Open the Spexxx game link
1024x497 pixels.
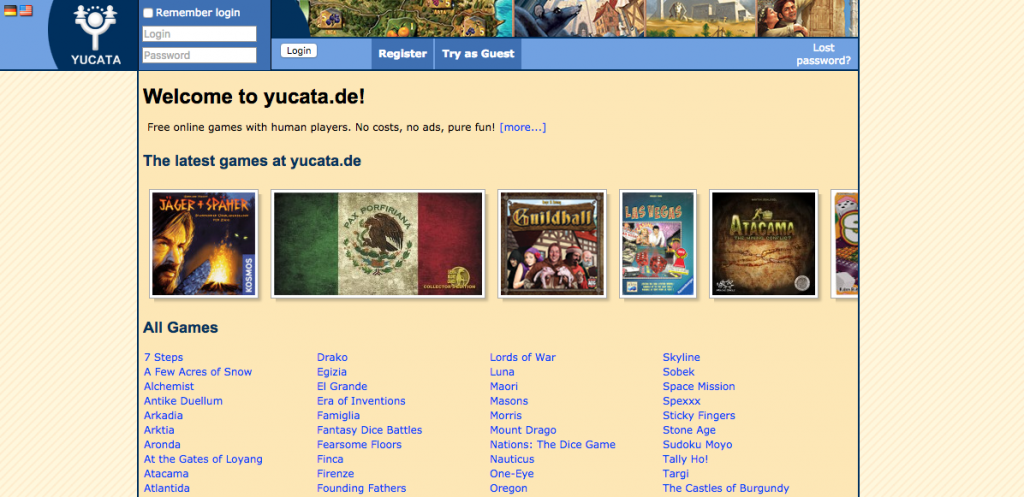[682, 401]
